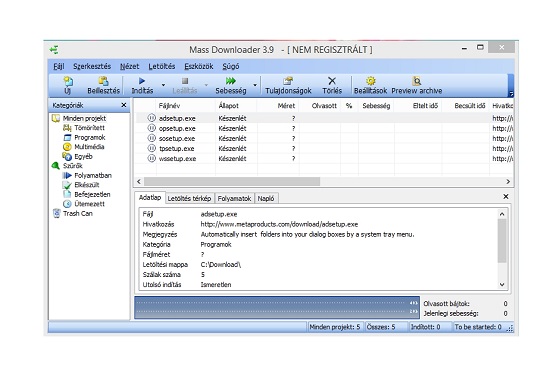Click the greyed Leállítás stop icon
Viewport: 550px width, 384px height.
point(185,81)
